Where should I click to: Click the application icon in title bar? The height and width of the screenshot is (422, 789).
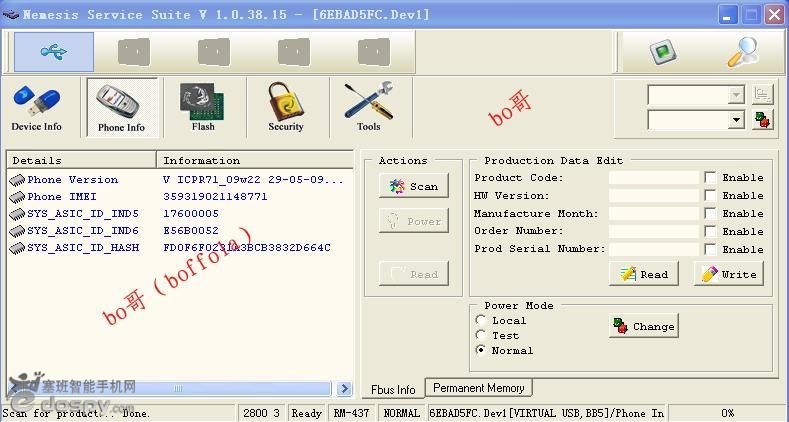(x=11, y=15)
